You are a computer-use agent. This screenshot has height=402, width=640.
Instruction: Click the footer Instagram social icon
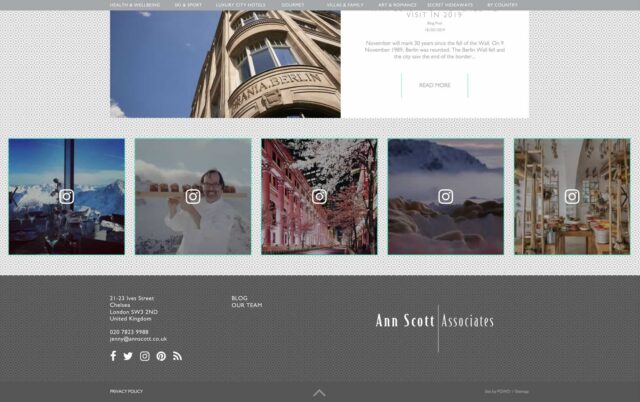click(x=145, y=356)
